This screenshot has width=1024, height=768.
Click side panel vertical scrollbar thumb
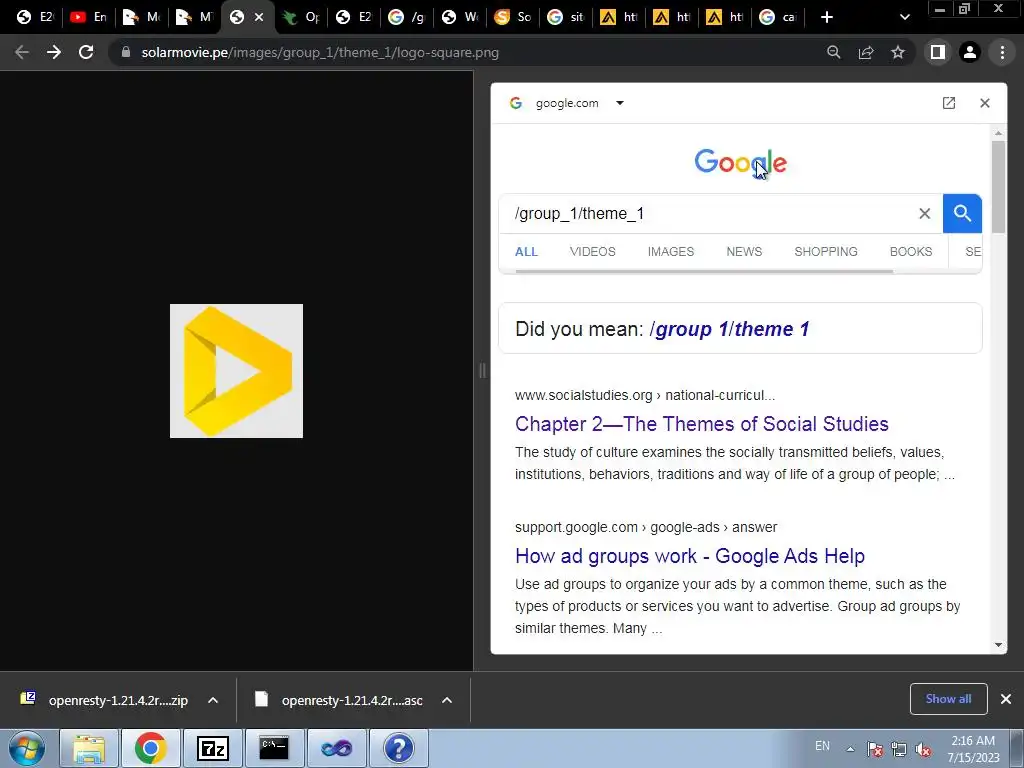(998, 186)
